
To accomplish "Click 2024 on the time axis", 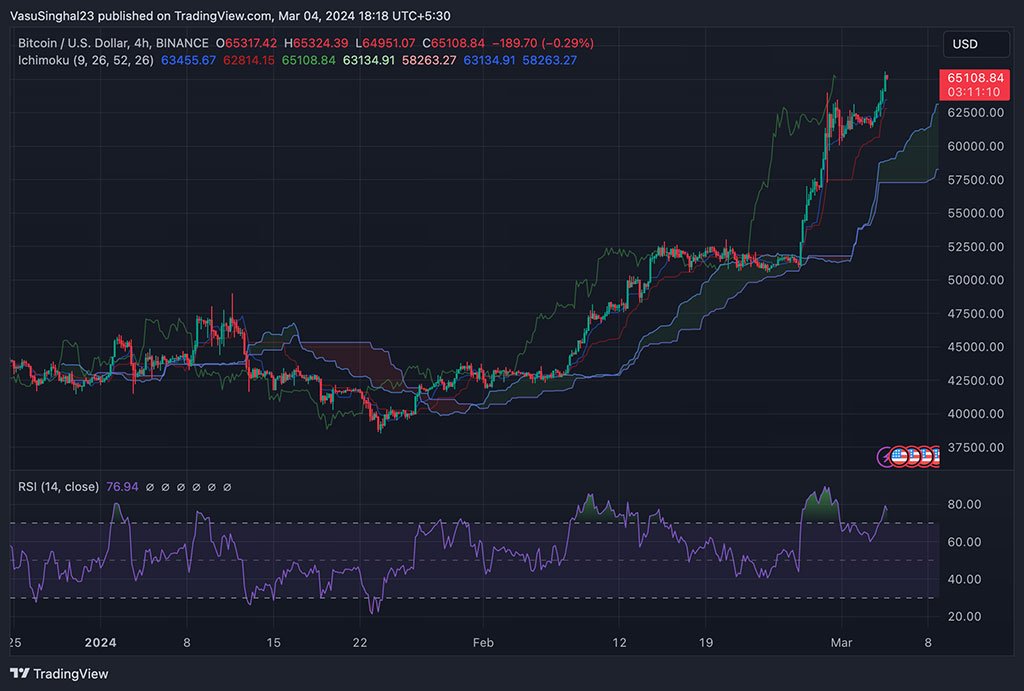I will tap(100, 643).
